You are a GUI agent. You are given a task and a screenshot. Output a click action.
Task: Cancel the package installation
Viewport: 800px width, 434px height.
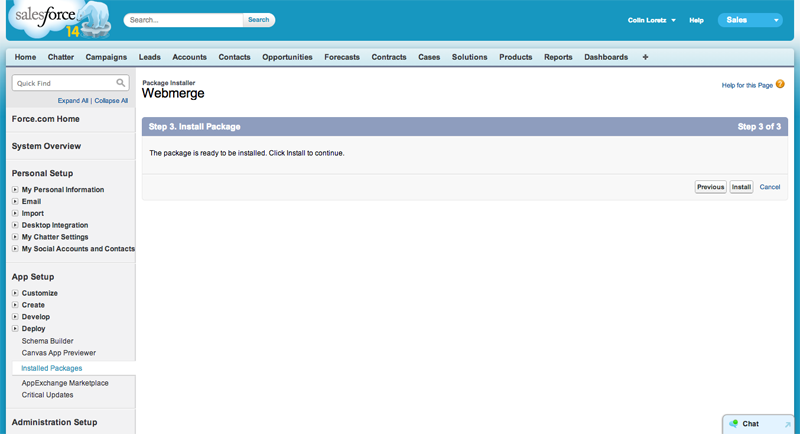pyautogui.click(x=769, y=187)
